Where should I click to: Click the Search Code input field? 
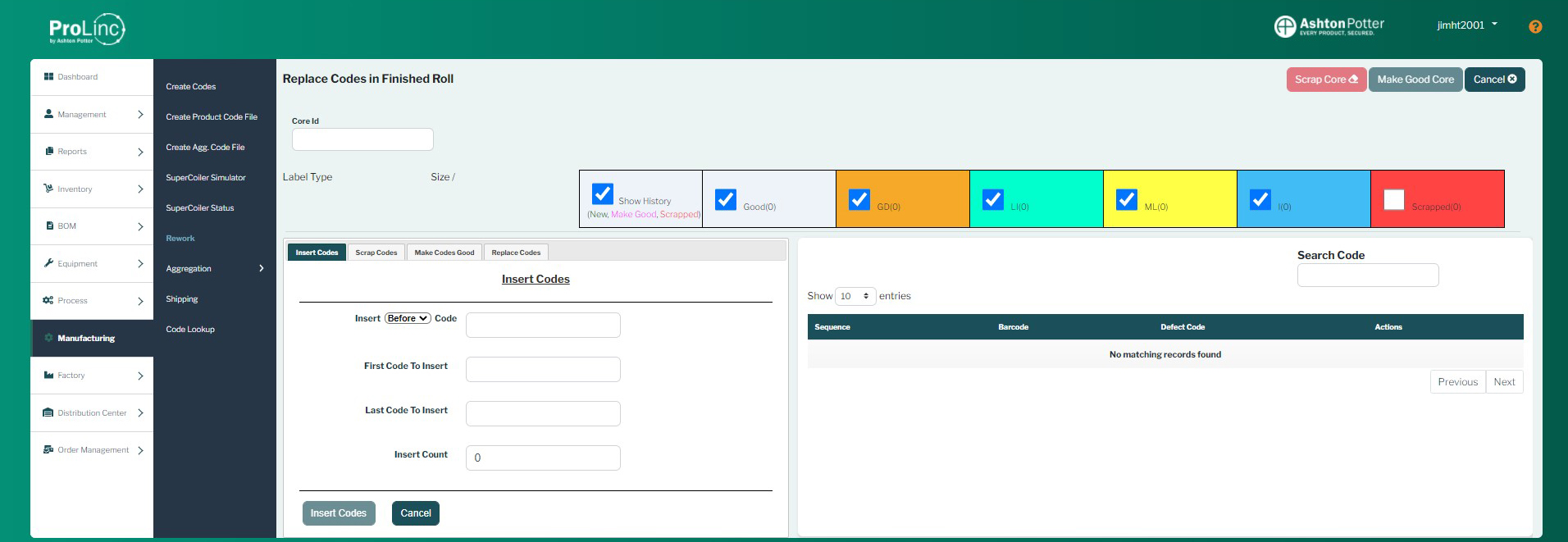[x=1368, y=276]
